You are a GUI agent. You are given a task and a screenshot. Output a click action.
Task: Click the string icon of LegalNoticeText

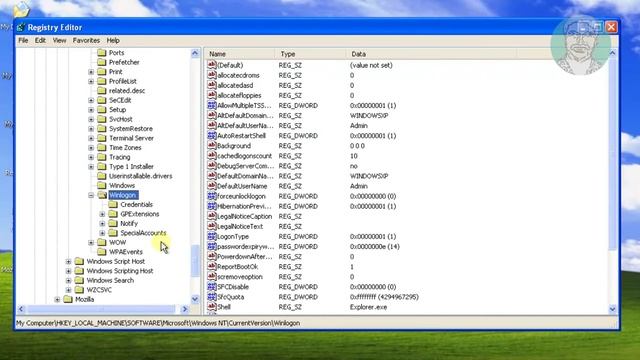(x=211, y=226)
